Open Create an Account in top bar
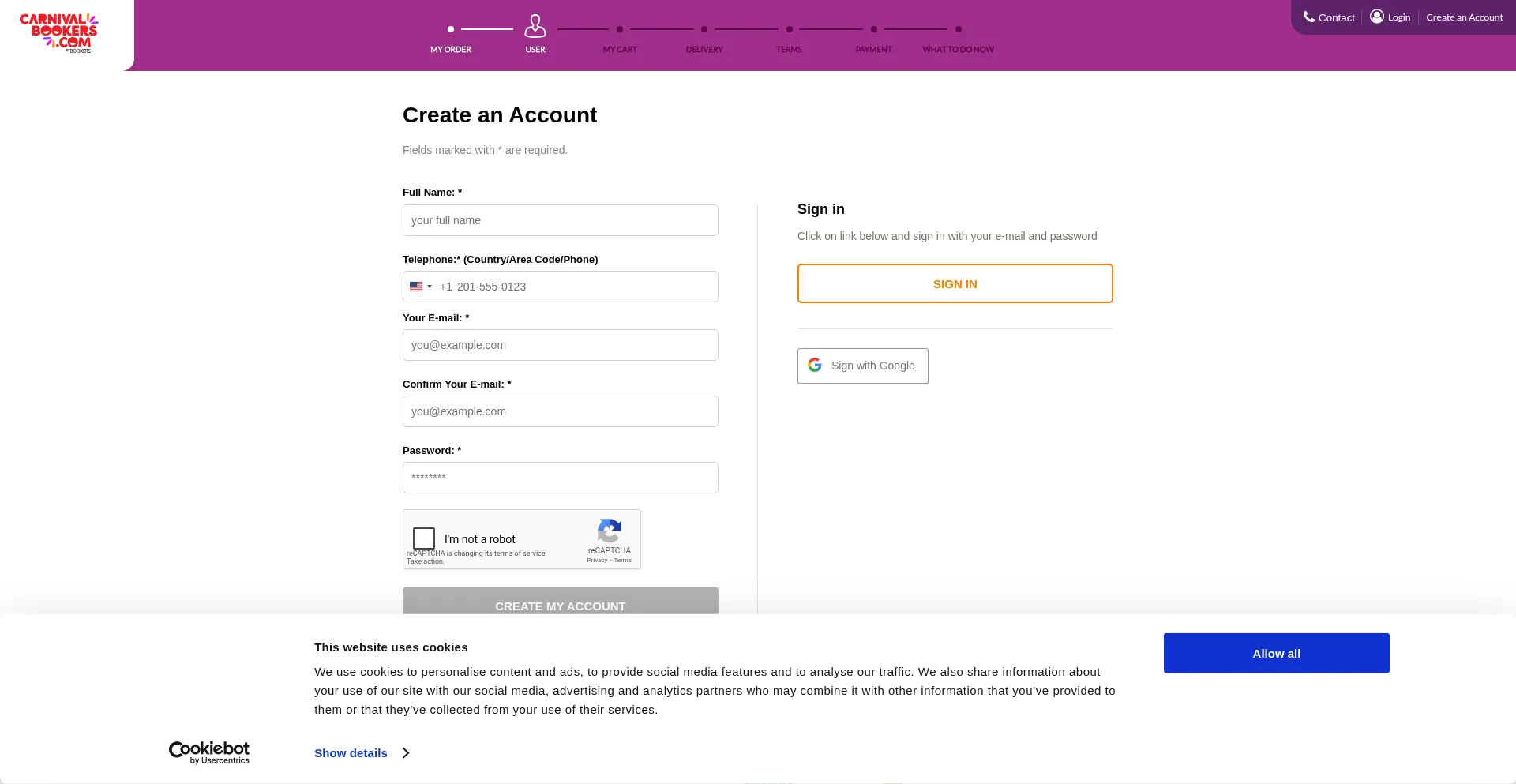 1464,16
